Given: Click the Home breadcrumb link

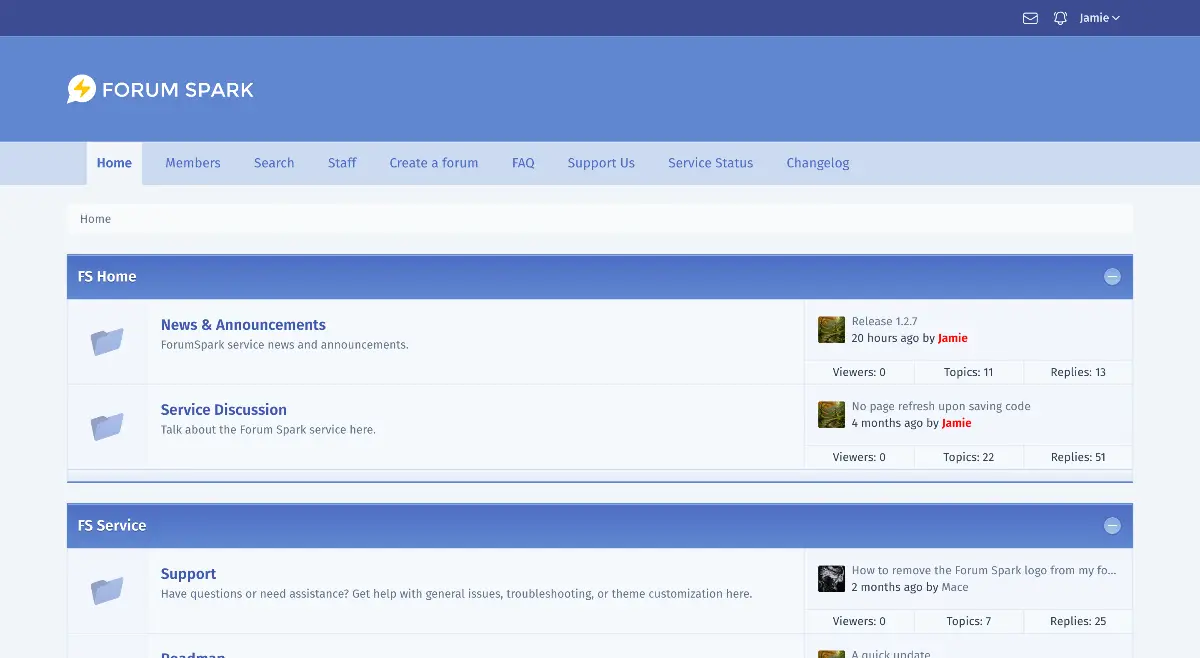Looking at the screenshot, I should [x=96, y=219].
